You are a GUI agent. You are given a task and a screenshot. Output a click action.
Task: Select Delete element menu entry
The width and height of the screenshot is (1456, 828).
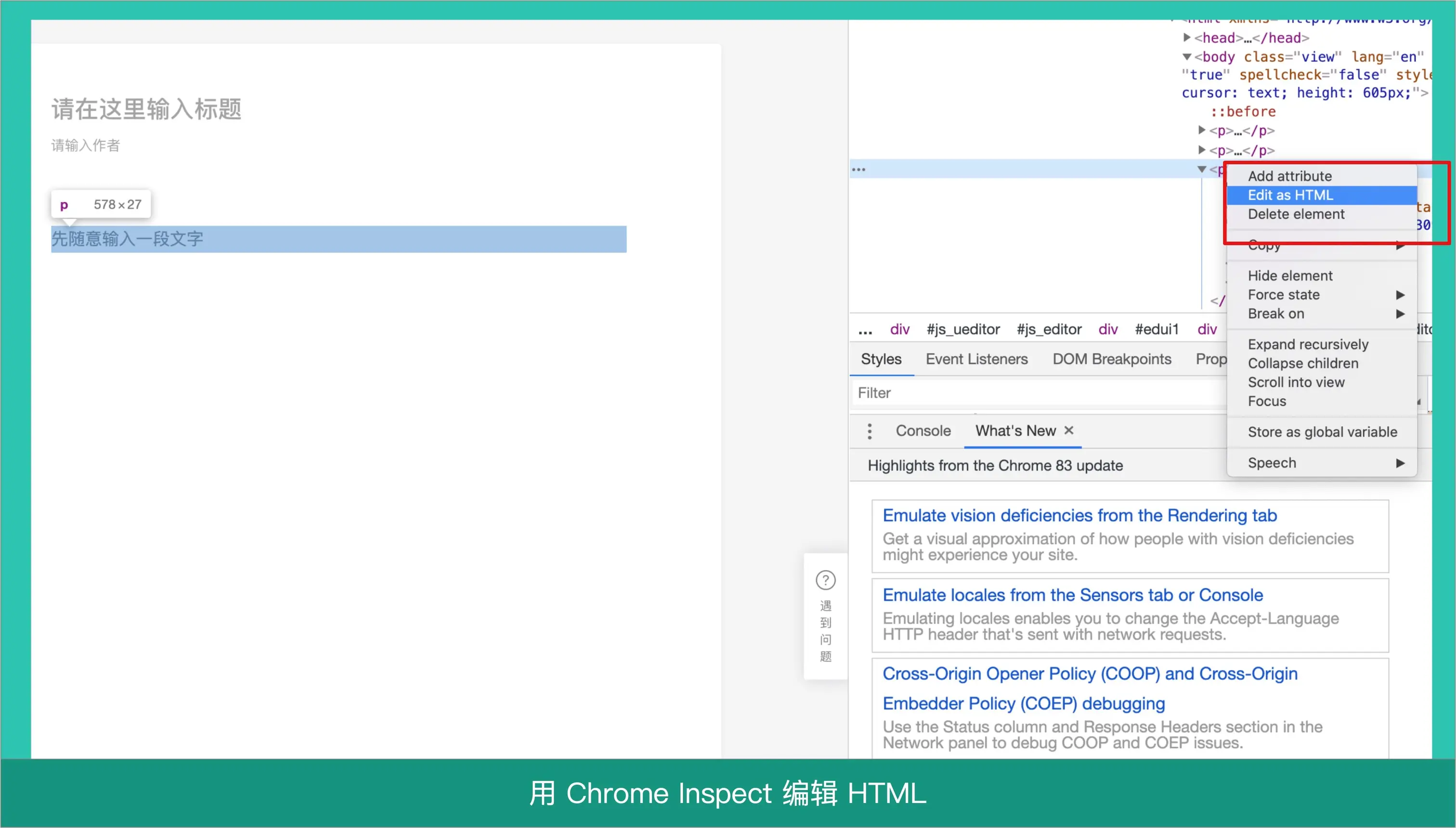pyautogui.click(x=1296, y=214)
